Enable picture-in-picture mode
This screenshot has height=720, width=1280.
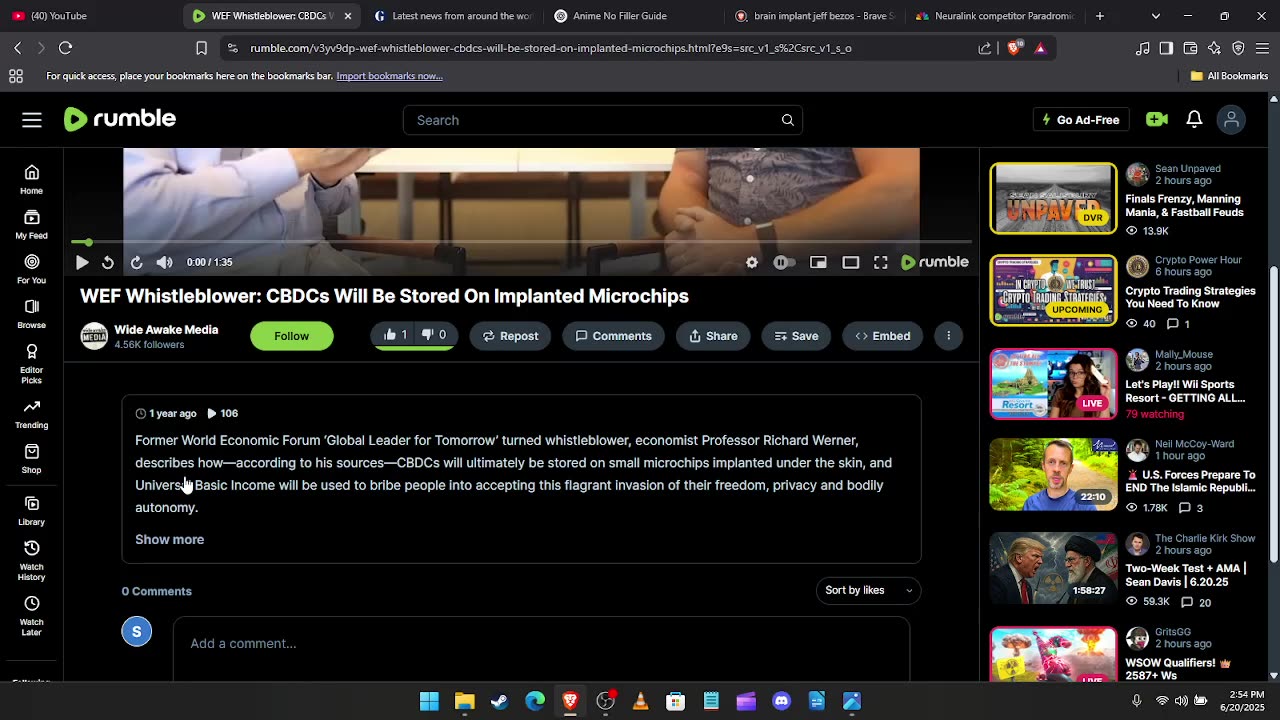[818, 262]
